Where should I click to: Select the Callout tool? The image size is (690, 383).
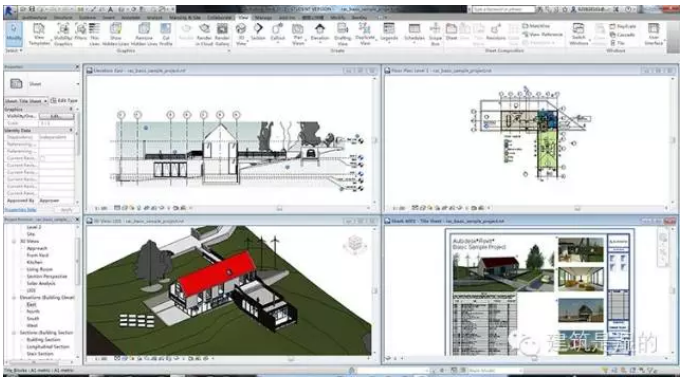pyautogui.click(x=278, y=33)
